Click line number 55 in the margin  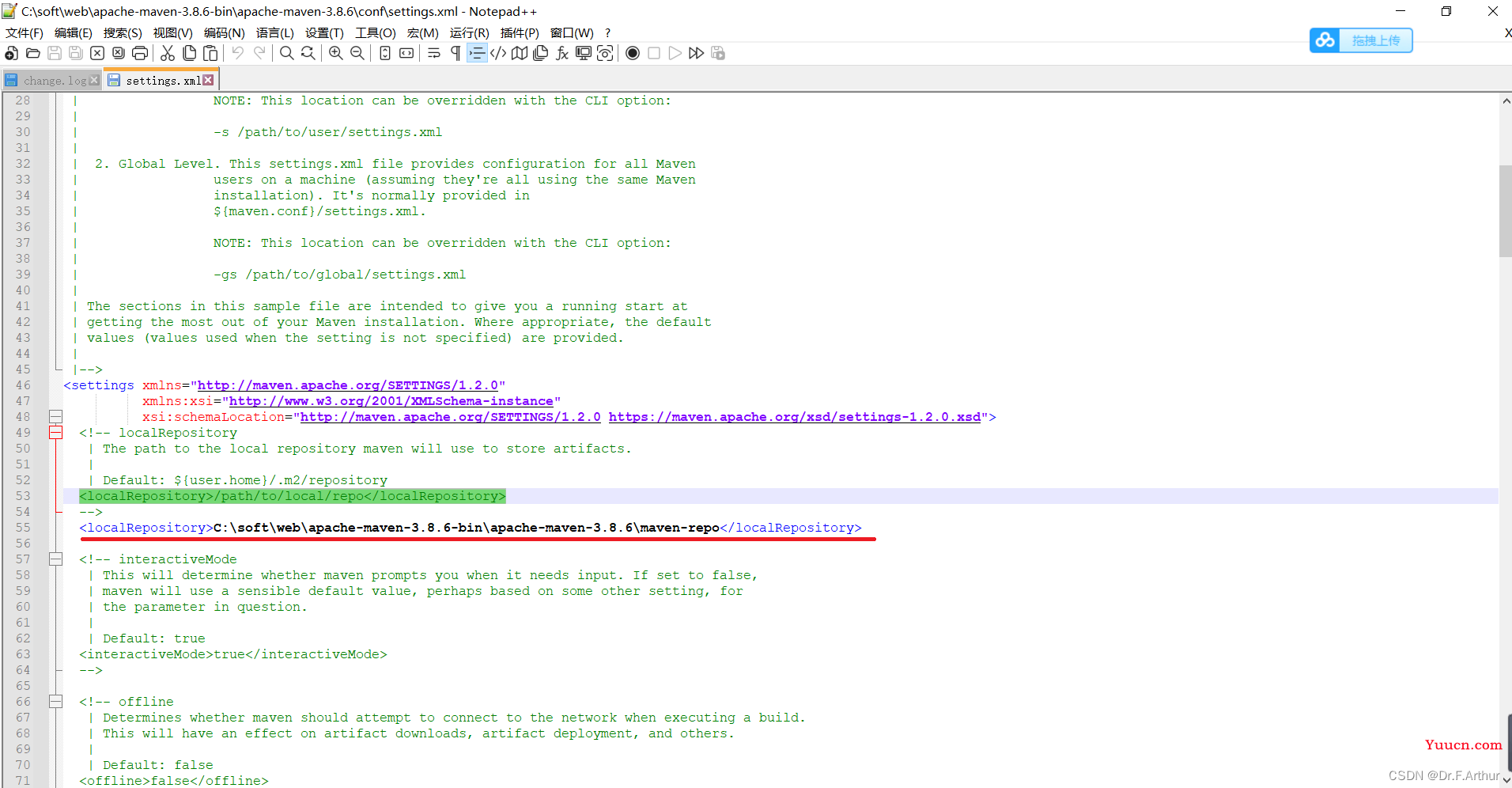coord(23,528)
